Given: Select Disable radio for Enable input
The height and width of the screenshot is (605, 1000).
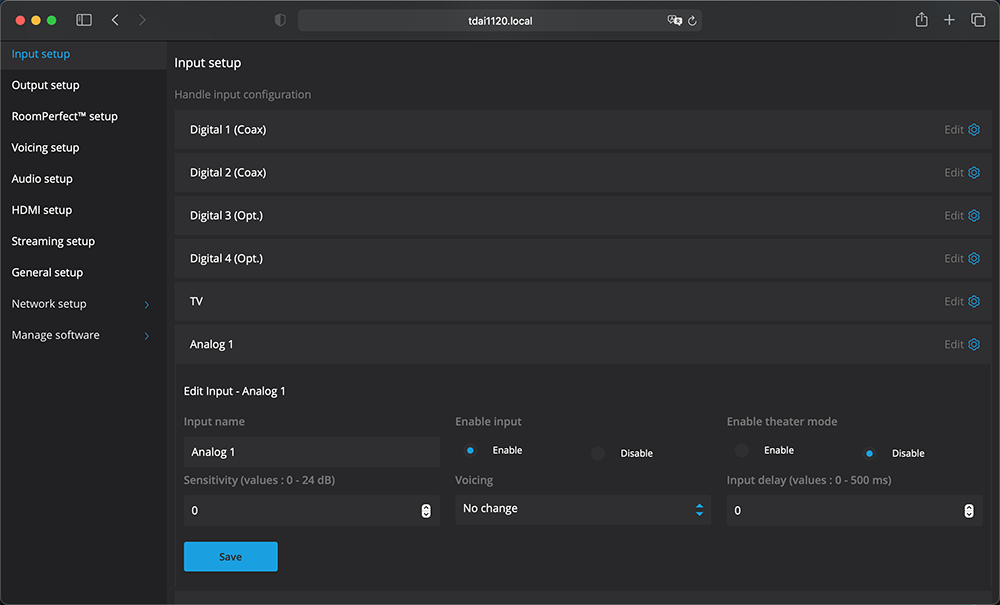Looking at the screenshot, I should tap(598, 453).
